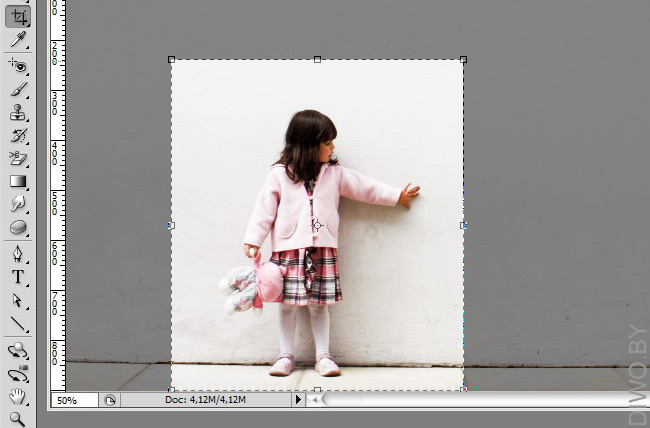Click the top-center crop box handle

317,60
